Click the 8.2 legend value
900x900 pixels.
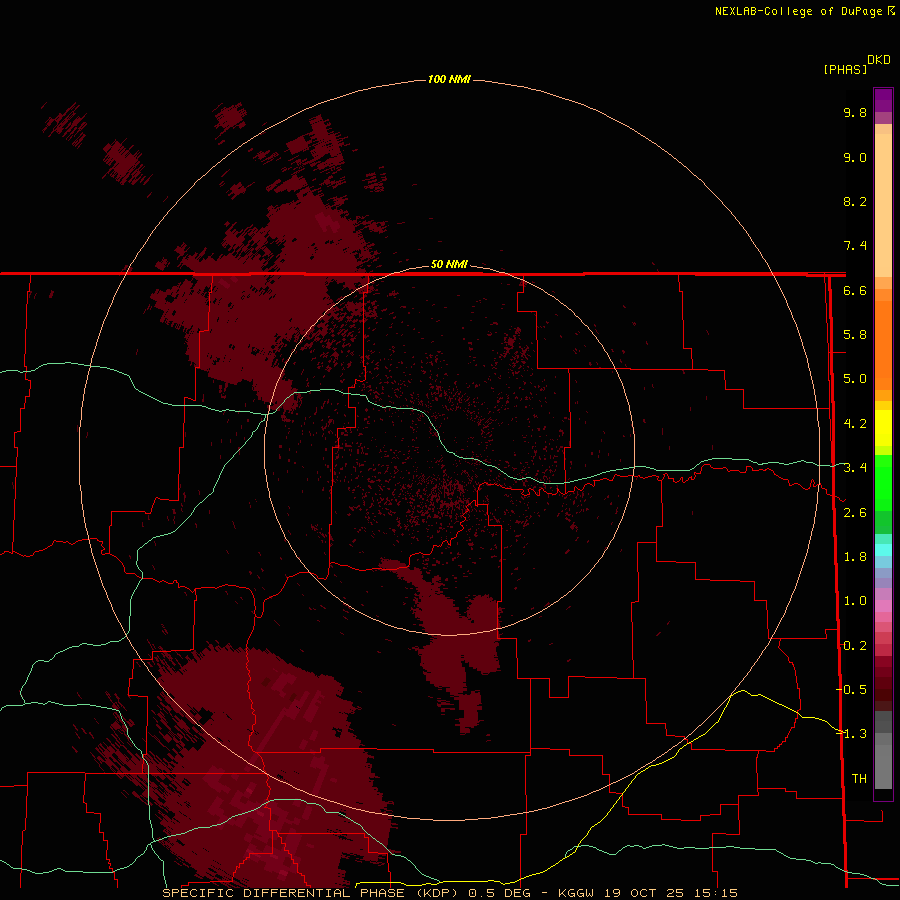click(855, 201)
